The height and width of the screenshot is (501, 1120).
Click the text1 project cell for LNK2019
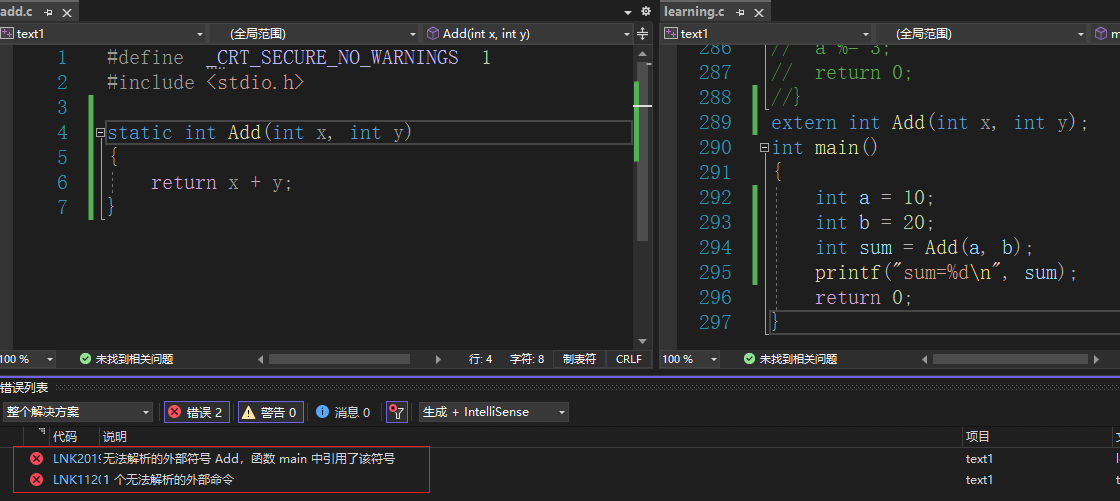click(x=979, y=459)
